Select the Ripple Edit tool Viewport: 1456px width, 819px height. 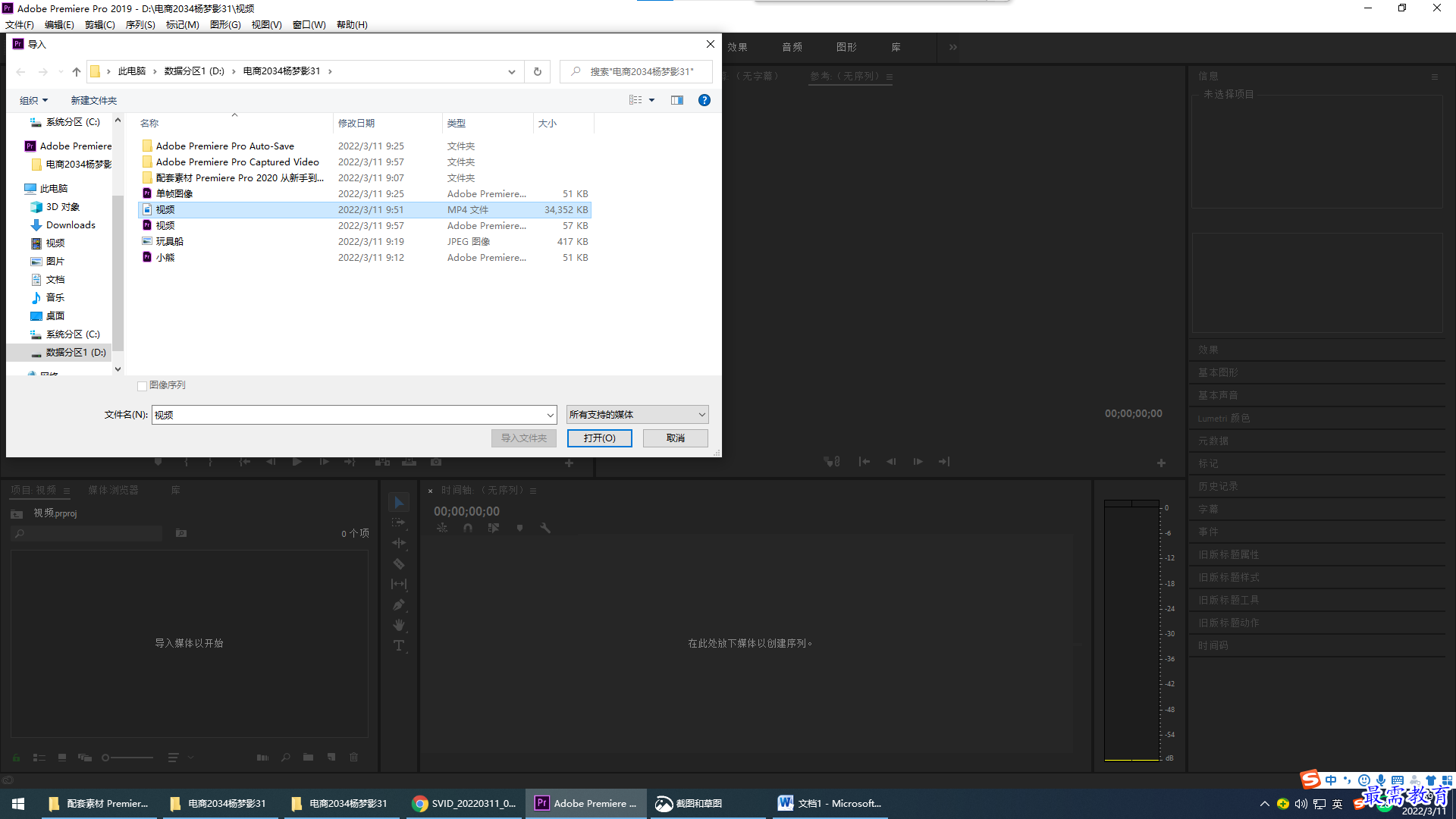pos(399,543)
